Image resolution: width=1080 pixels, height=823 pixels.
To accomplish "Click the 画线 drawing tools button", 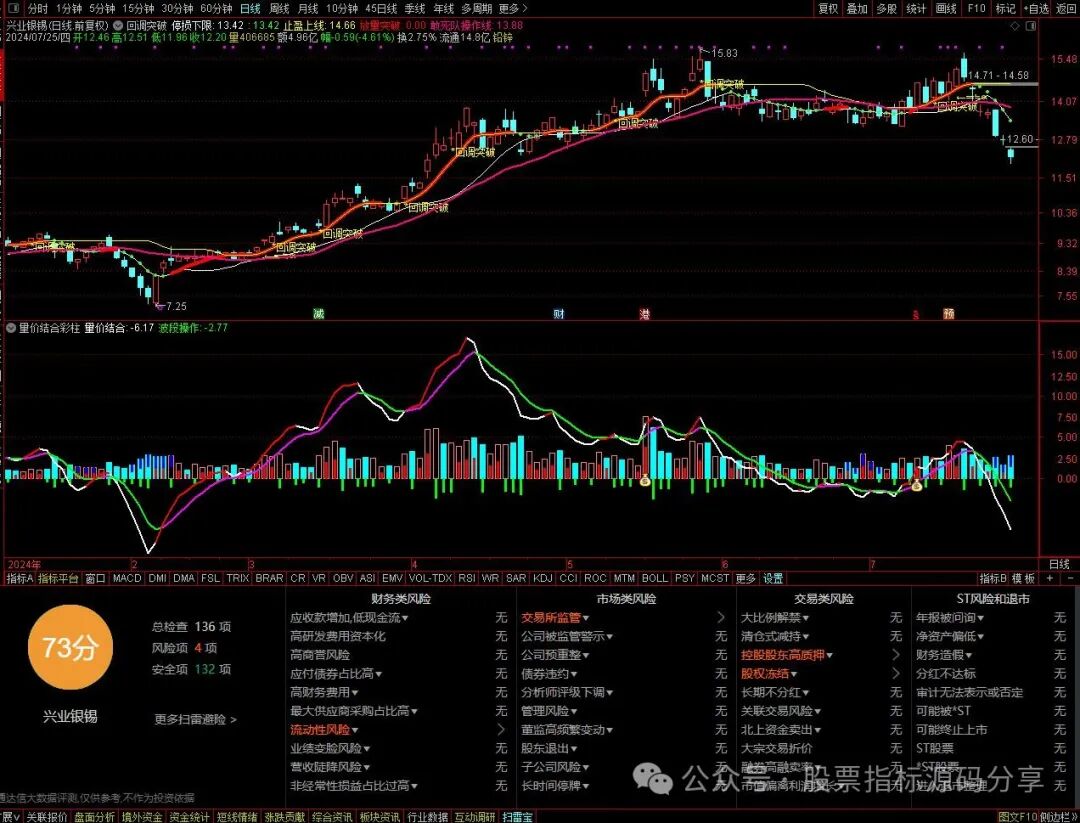I will [x=946, y=8].
